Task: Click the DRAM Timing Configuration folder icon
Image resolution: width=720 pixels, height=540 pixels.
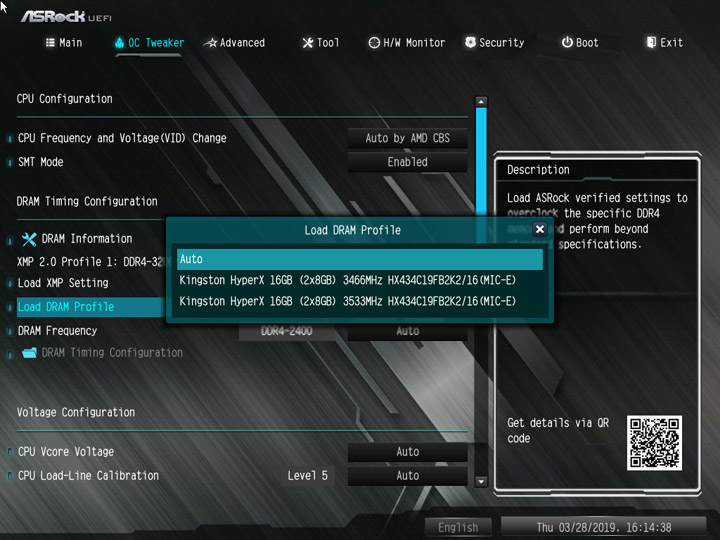Action: tap(29, 353)
